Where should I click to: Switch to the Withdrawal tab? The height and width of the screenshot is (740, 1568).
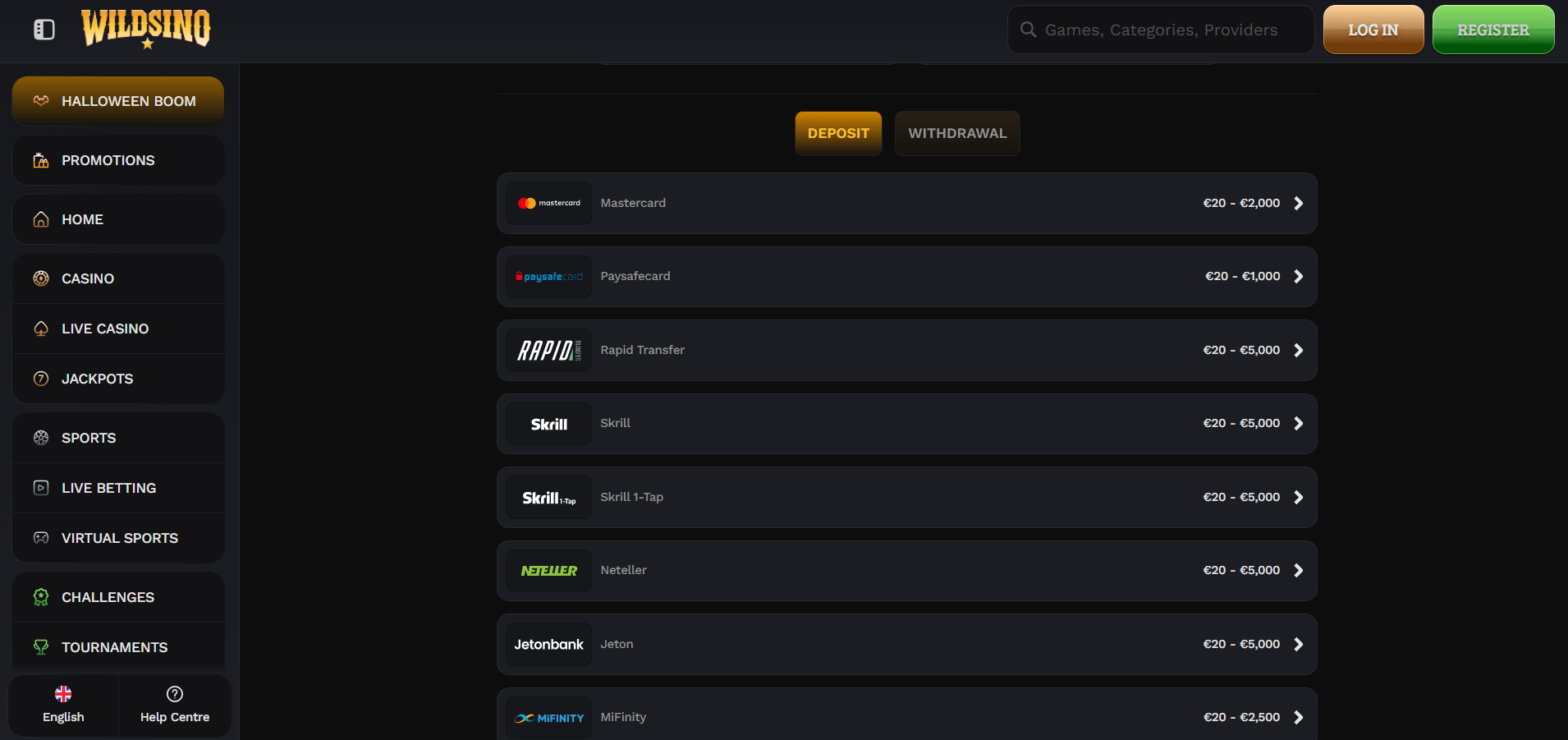tap(957, 133)
